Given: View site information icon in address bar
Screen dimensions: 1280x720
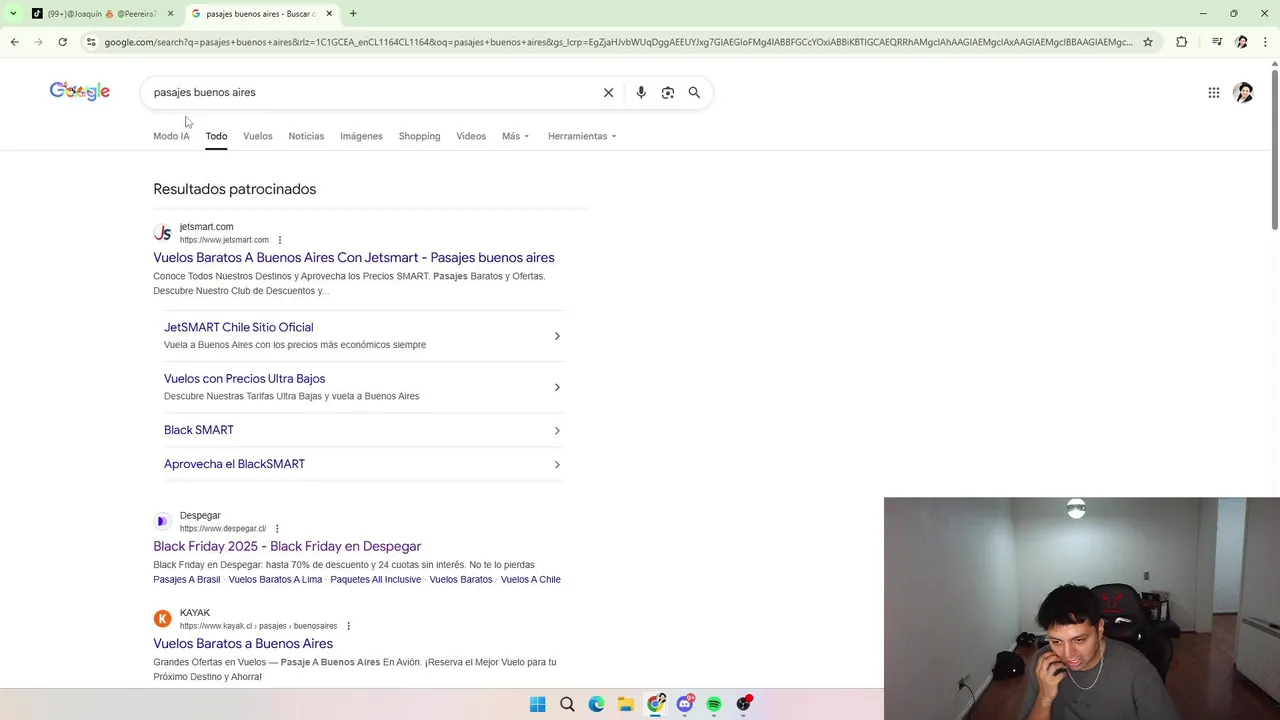Looking at the screenshot, I should tap(91, 42).
